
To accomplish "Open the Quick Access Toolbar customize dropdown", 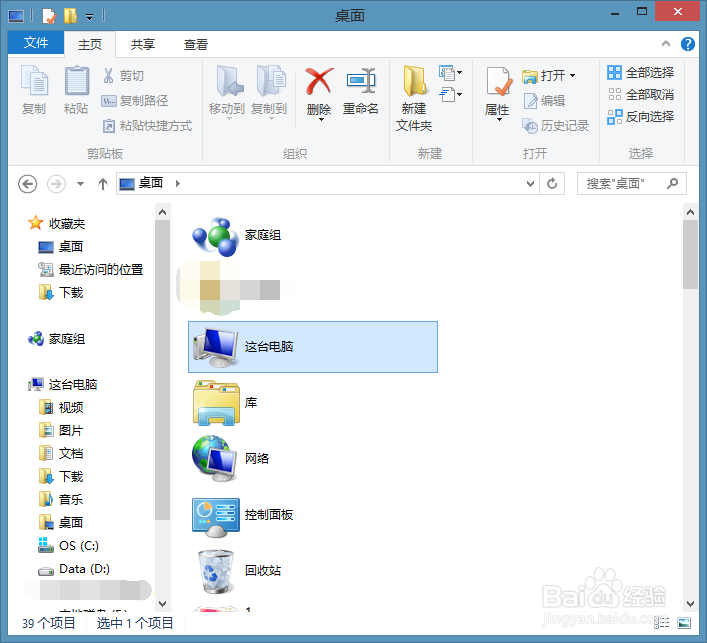I will click(x=90, y=17).
